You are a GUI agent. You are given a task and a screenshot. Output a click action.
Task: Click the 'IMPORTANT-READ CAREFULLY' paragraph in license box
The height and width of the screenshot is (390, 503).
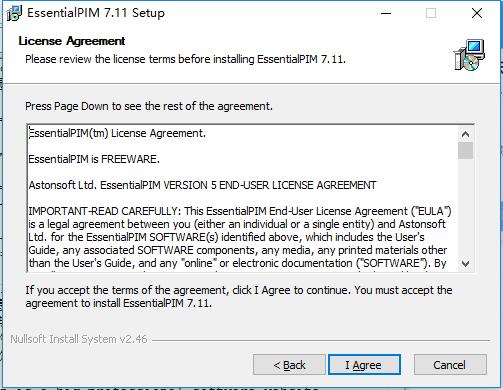pyautogui.click(x=240, y=237)
